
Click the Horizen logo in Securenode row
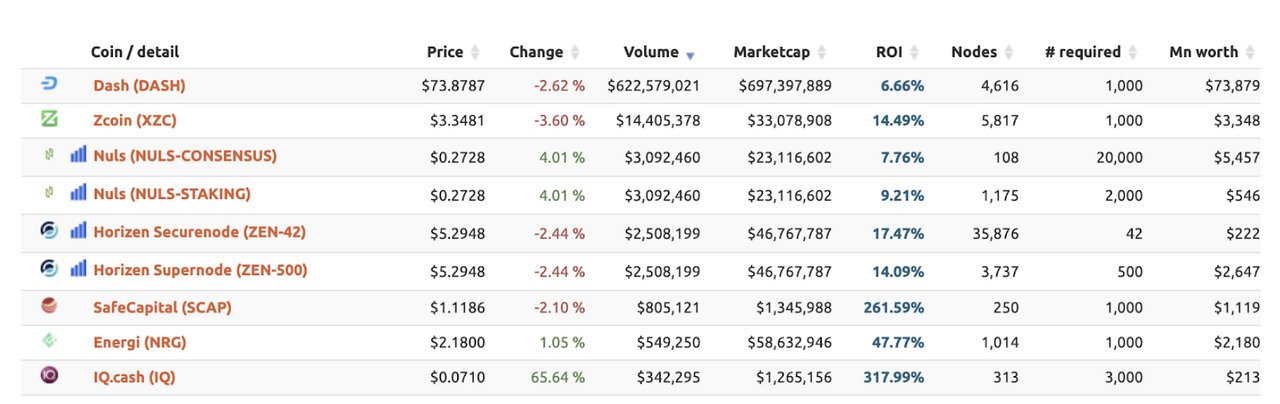pos(49,231)
